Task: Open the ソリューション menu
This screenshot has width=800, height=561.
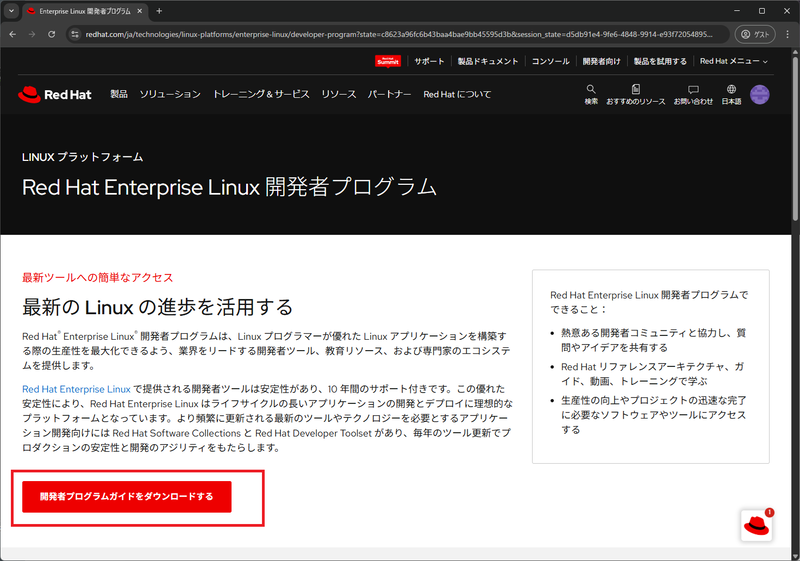Action: pos(170,94)
